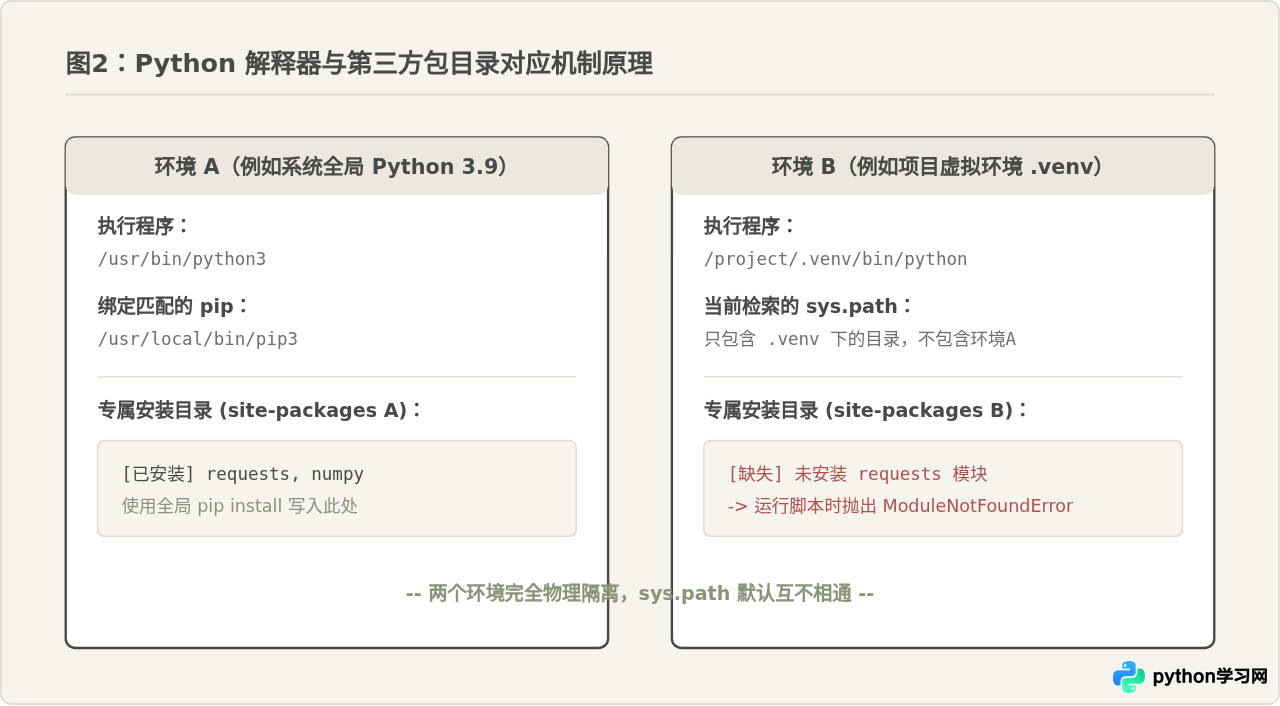The height and width of the screenshot is (706, 1280).
Task: Click the line "[已安装] requests, numpy"
Action: pos(243,474)
